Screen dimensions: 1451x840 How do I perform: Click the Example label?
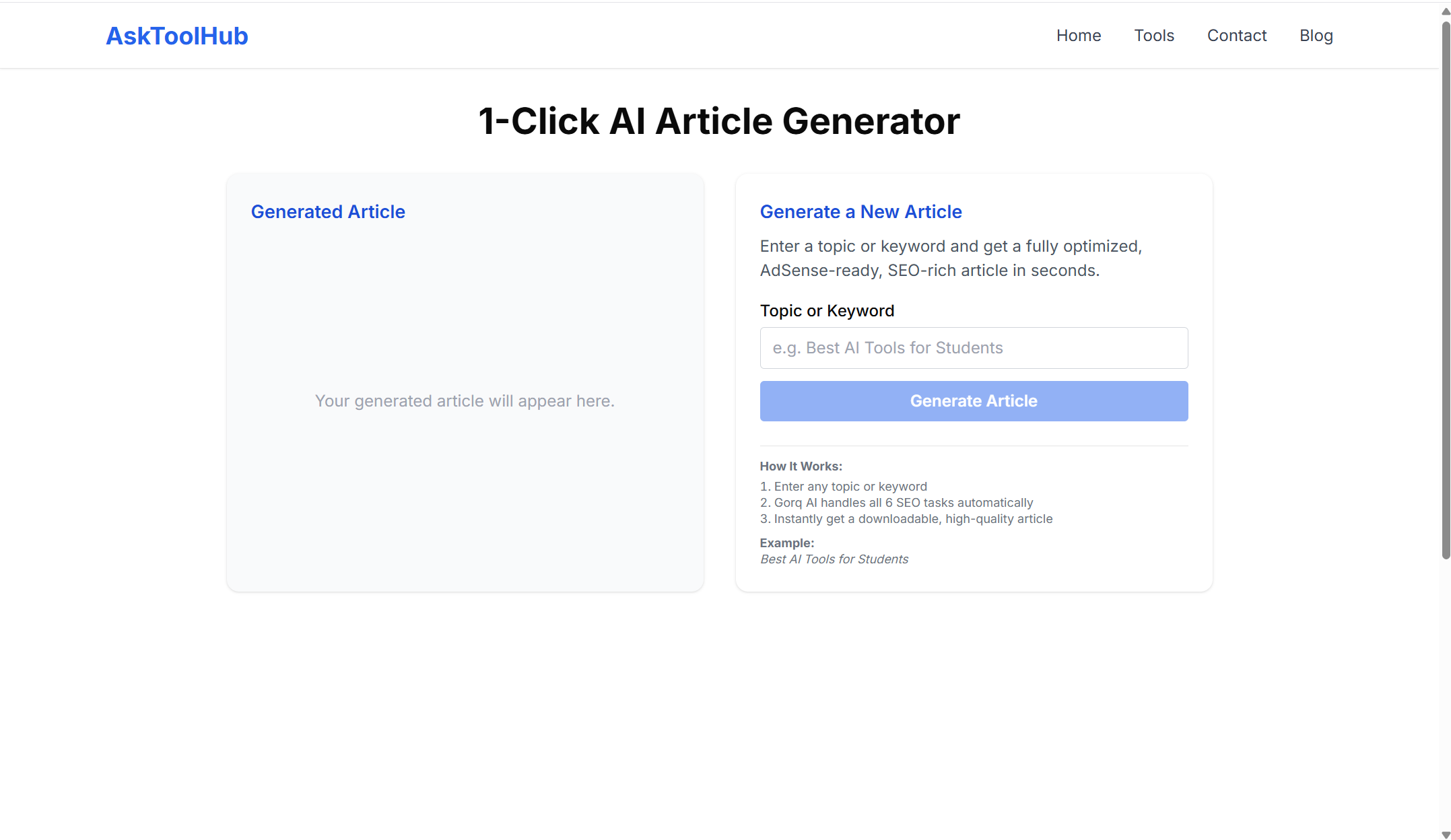786,542
